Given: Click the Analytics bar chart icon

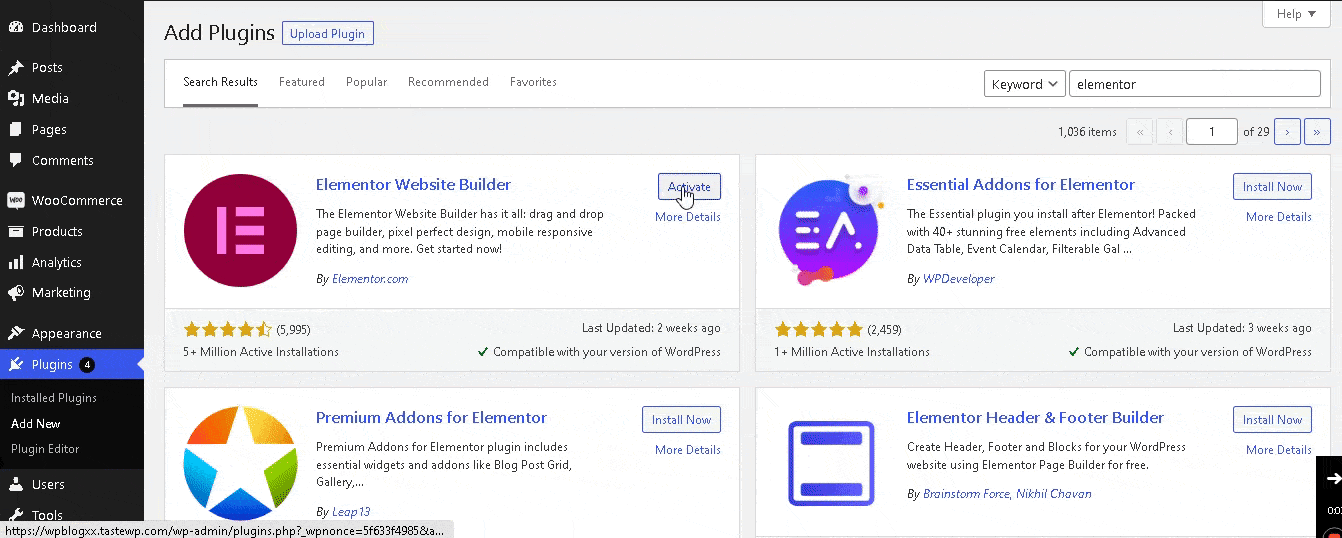Looking at the screenshot, I should (x=16, y=262).
